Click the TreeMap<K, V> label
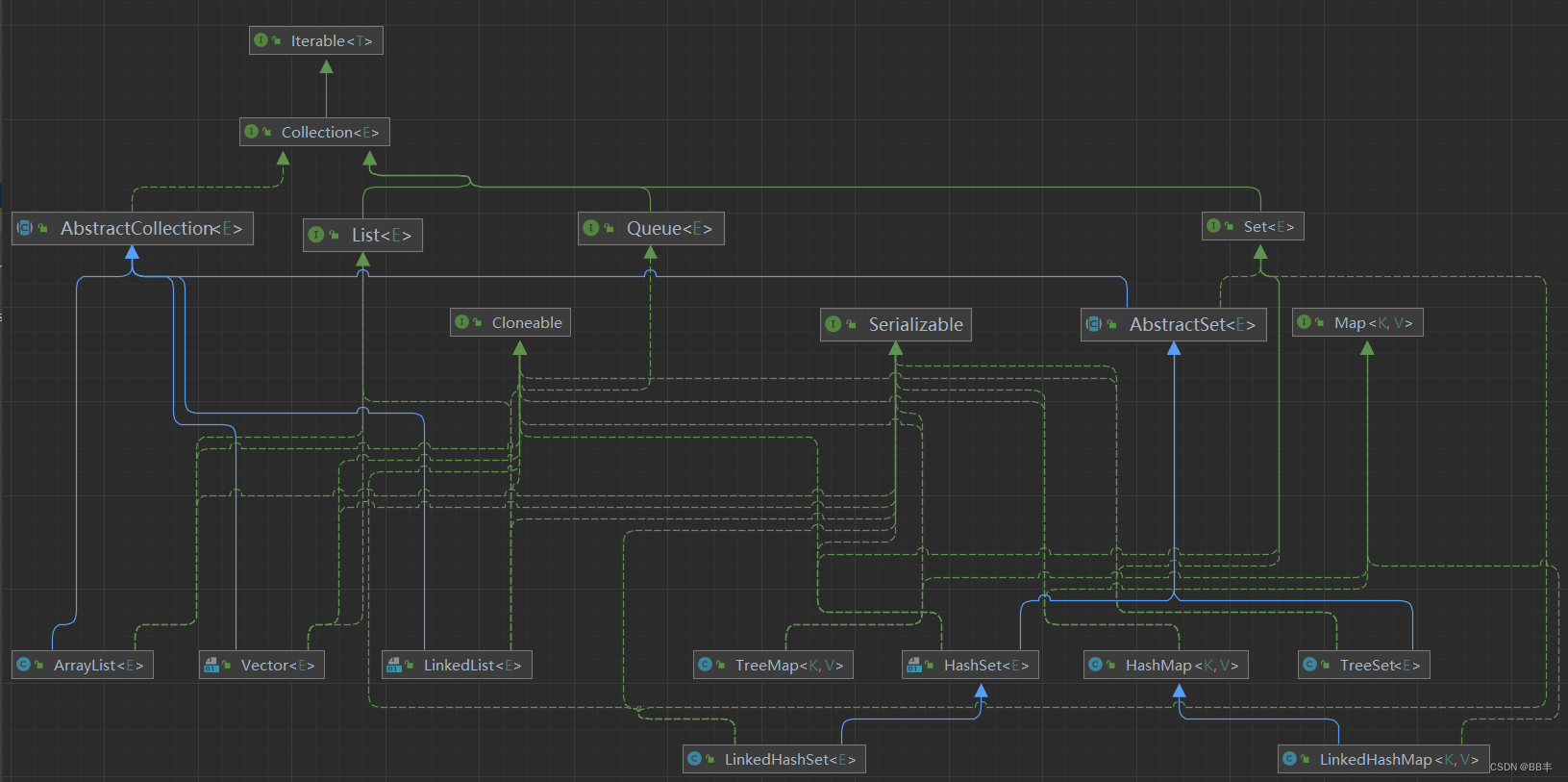 point(789,665)
